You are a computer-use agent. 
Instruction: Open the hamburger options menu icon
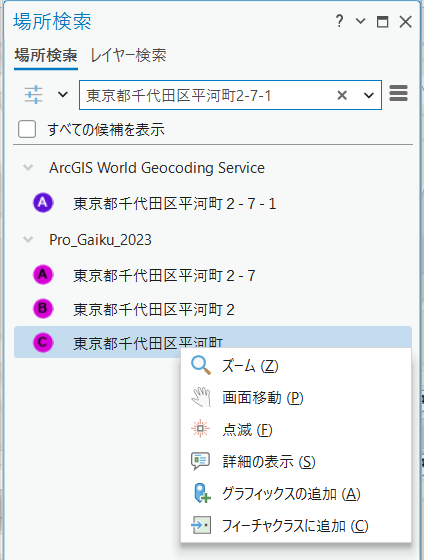click(x=398, y=94)
